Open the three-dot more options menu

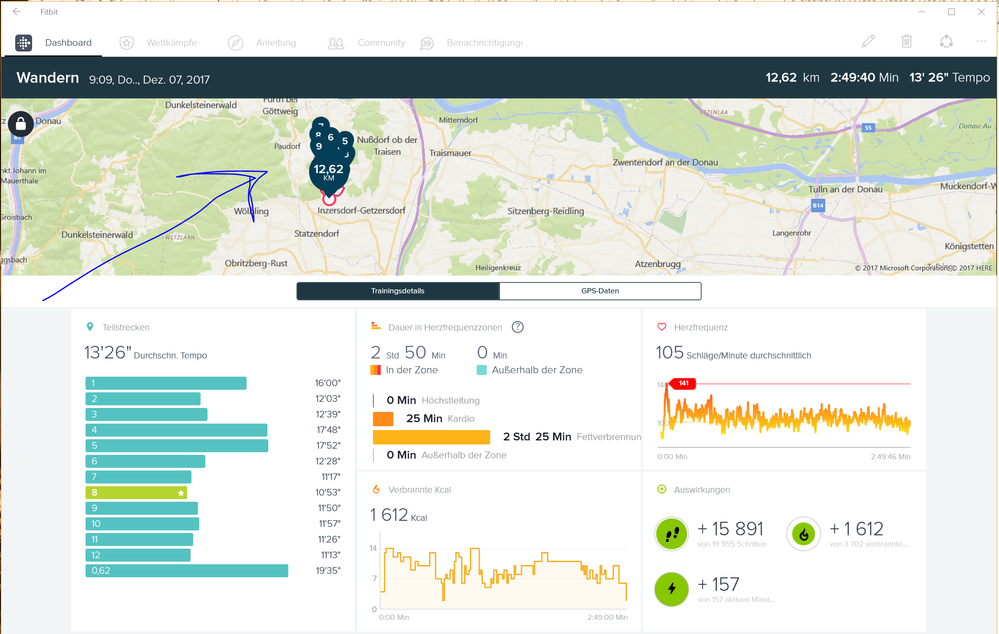tap(981, 42)
